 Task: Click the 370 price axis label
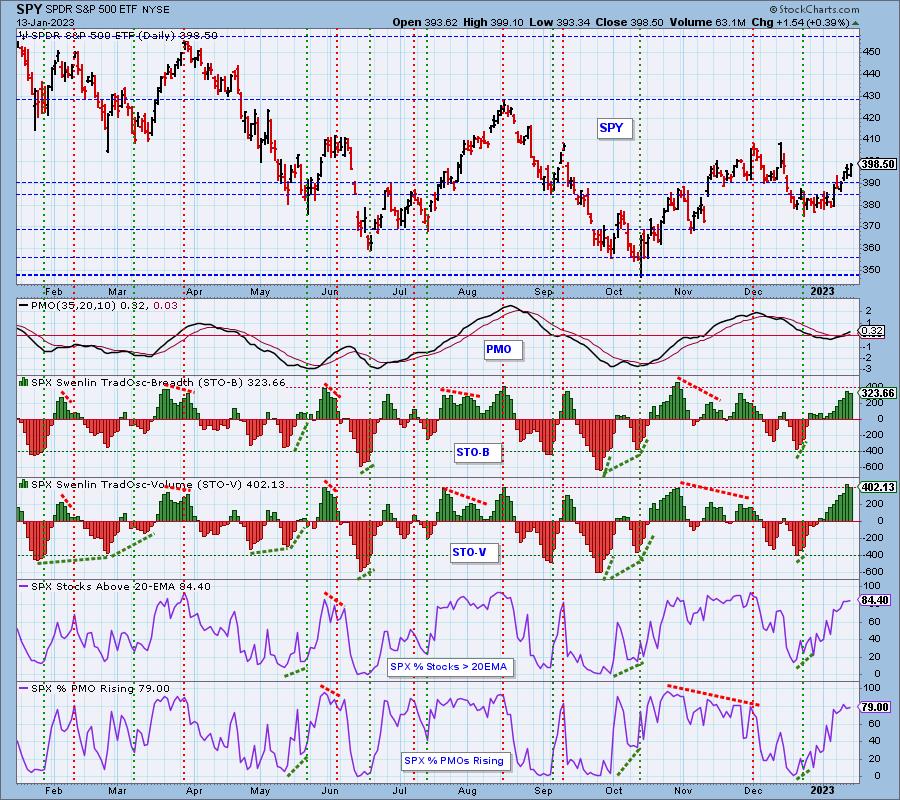coord(872,226)
